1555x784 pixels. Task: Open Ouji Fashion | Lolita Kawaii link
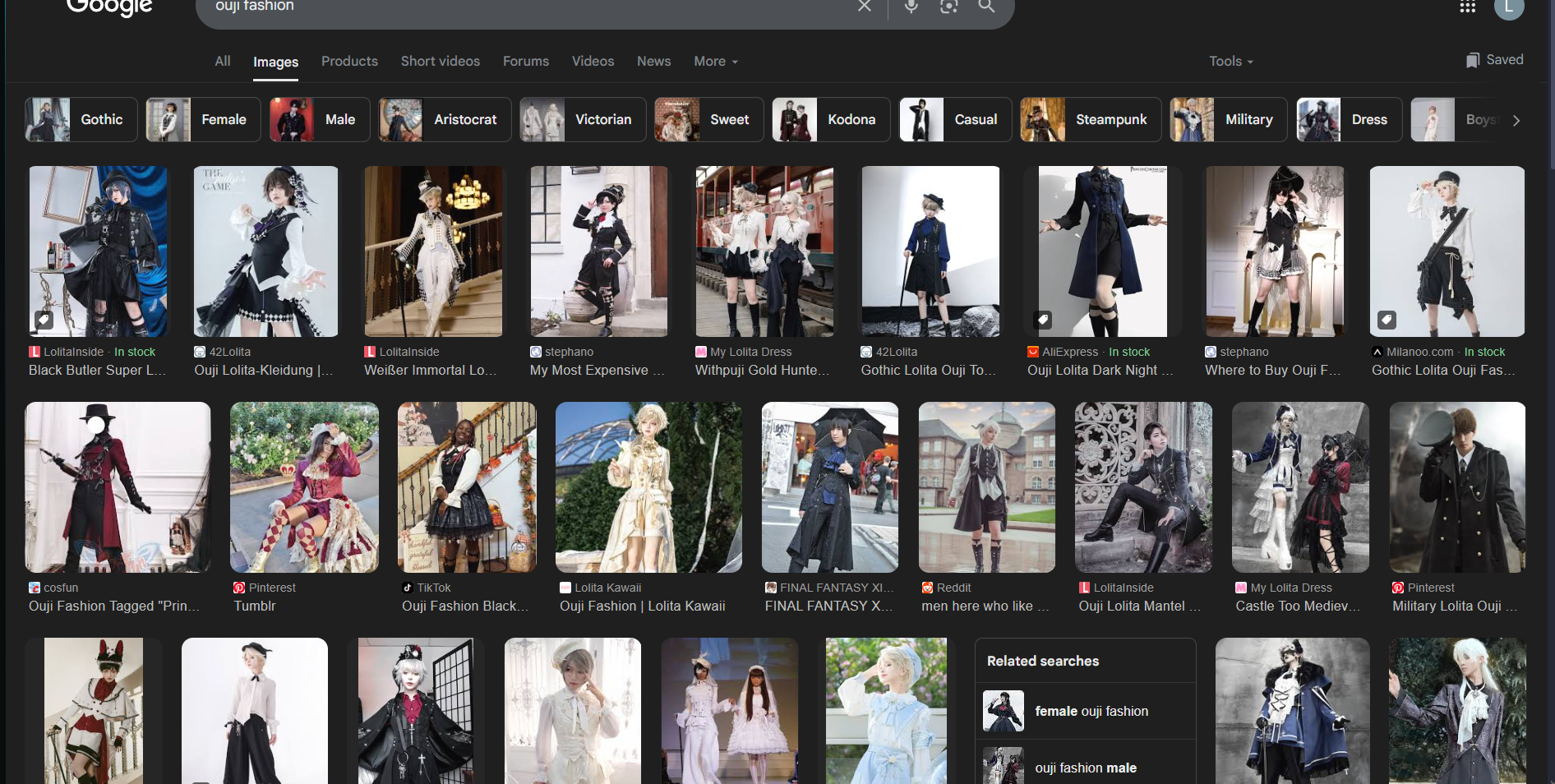643,606
